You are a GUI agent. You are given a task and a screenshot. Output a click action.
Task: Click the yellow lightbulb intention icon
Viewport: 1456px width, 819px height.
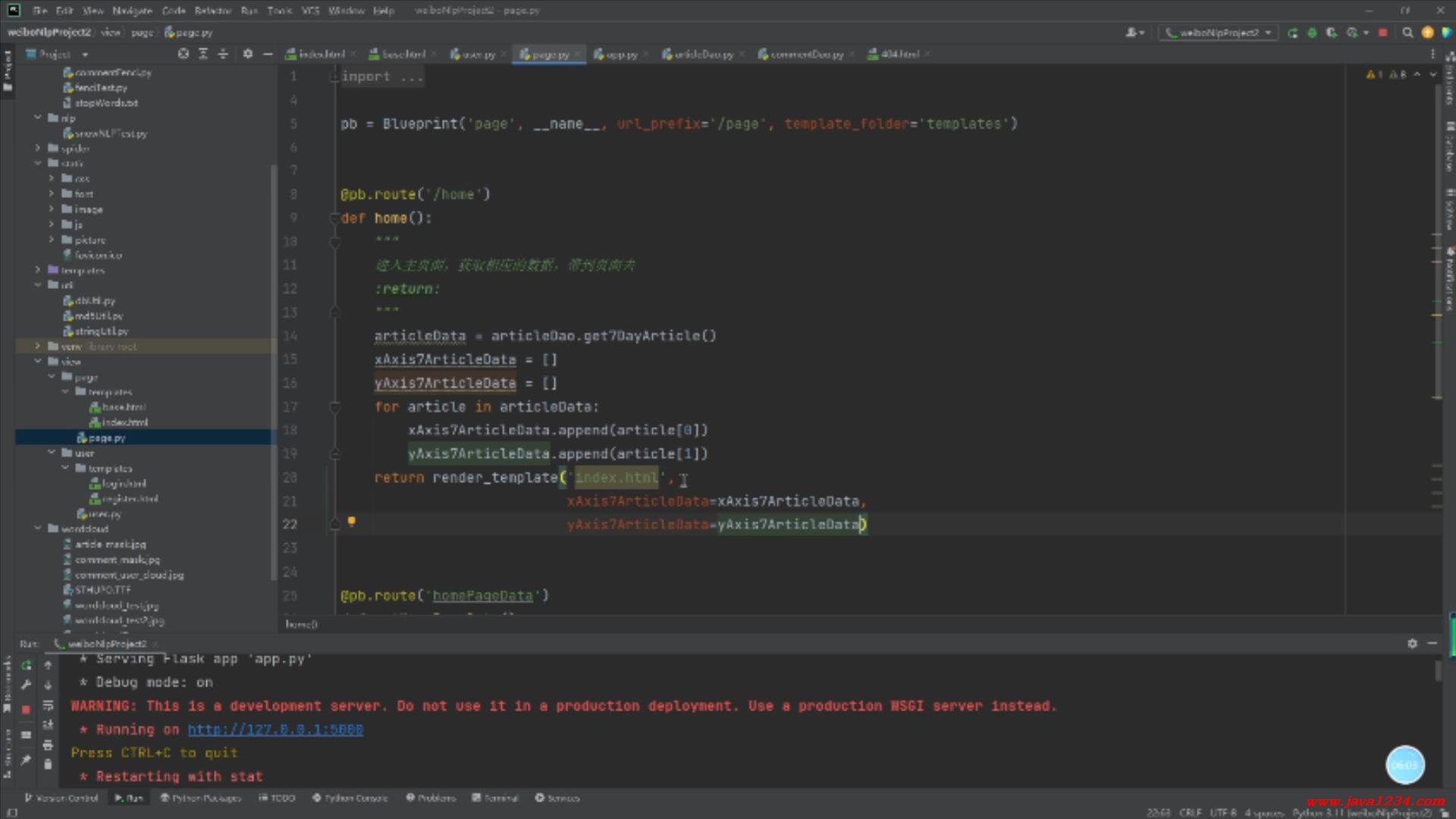351,521
